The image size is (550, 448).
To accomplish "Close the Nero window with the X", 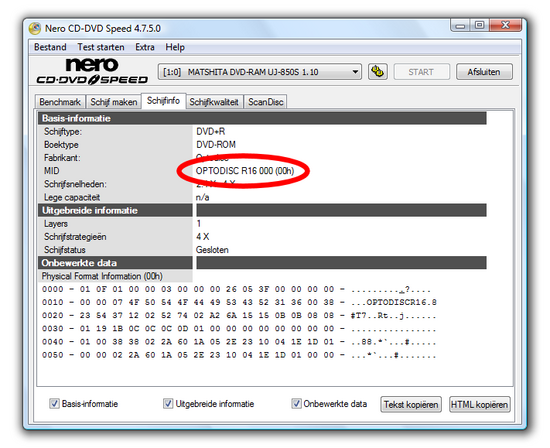I will pos(505,25).
